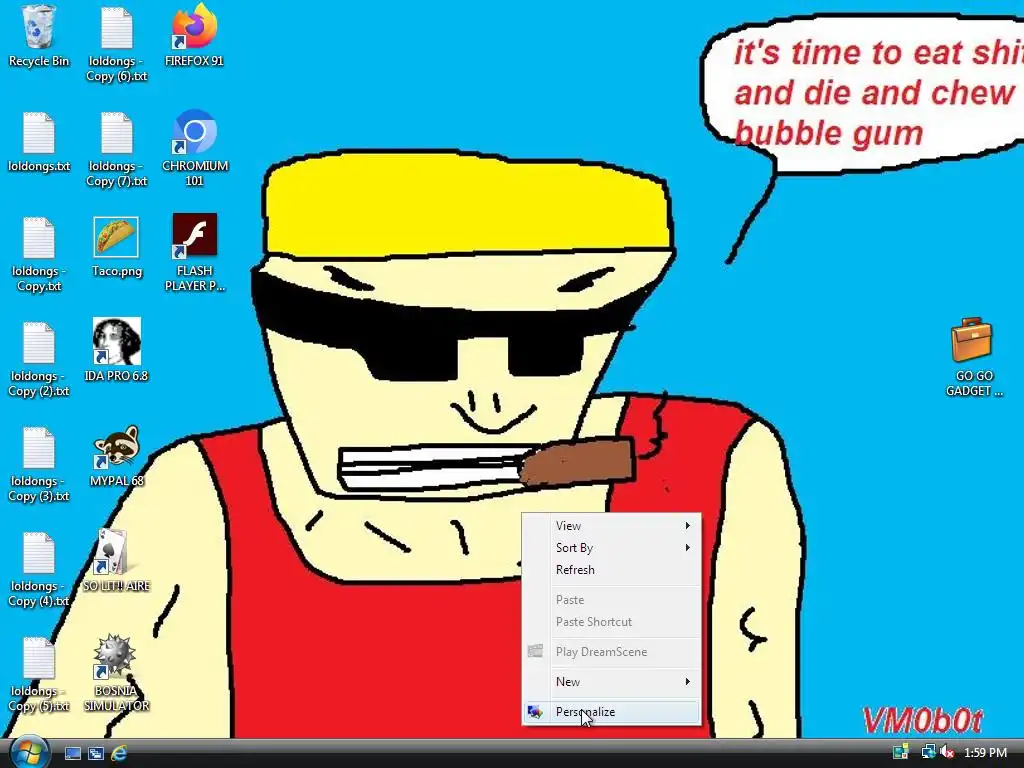The height and width of the screenshot is (768, 1024).
Task: Click Switch Between Windows quick launch icon
Action: (x=96, y=753)
